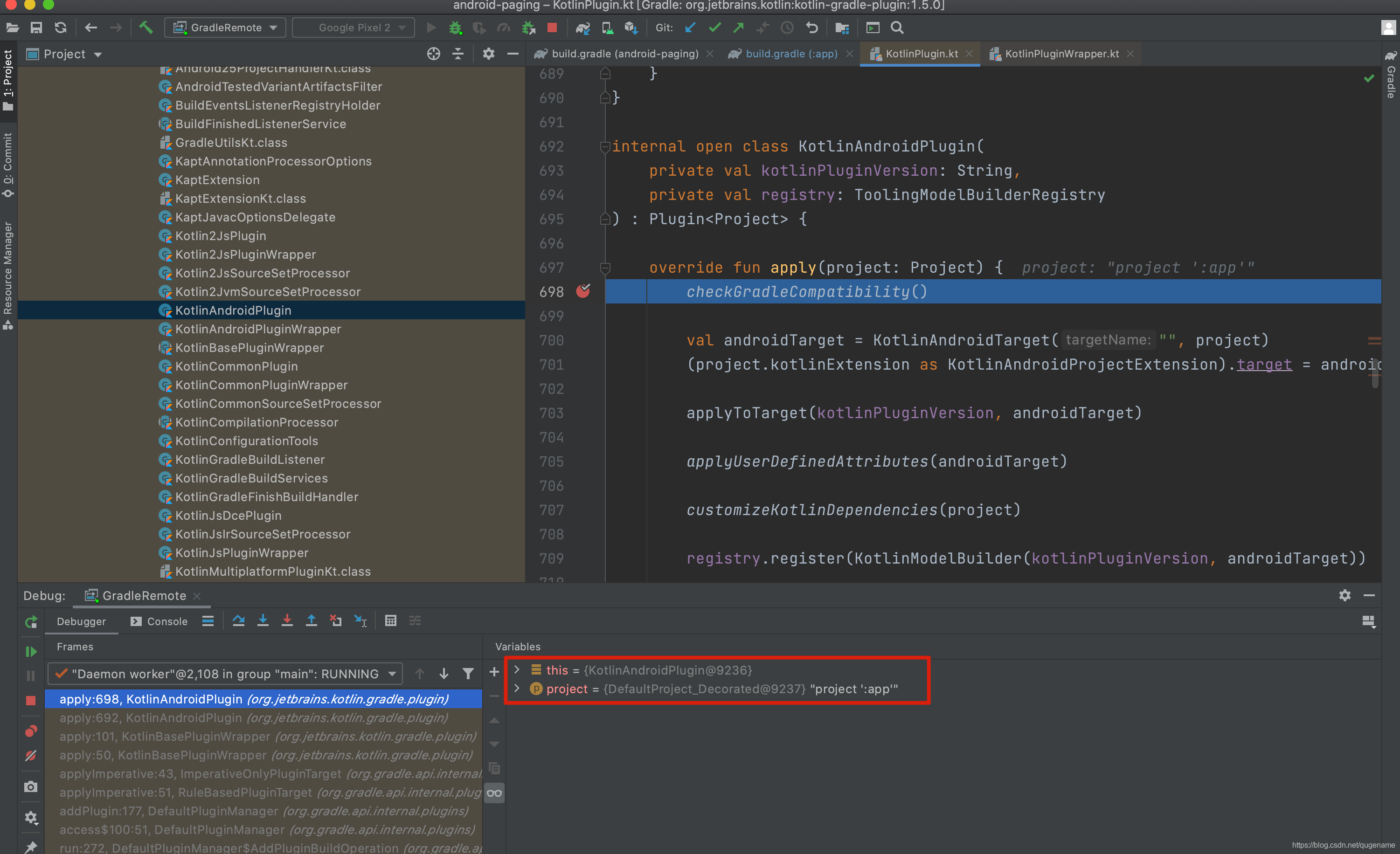Select KaptExtension in project tree
Viewport: 1400px width, 854px height.
pos(217,180)
